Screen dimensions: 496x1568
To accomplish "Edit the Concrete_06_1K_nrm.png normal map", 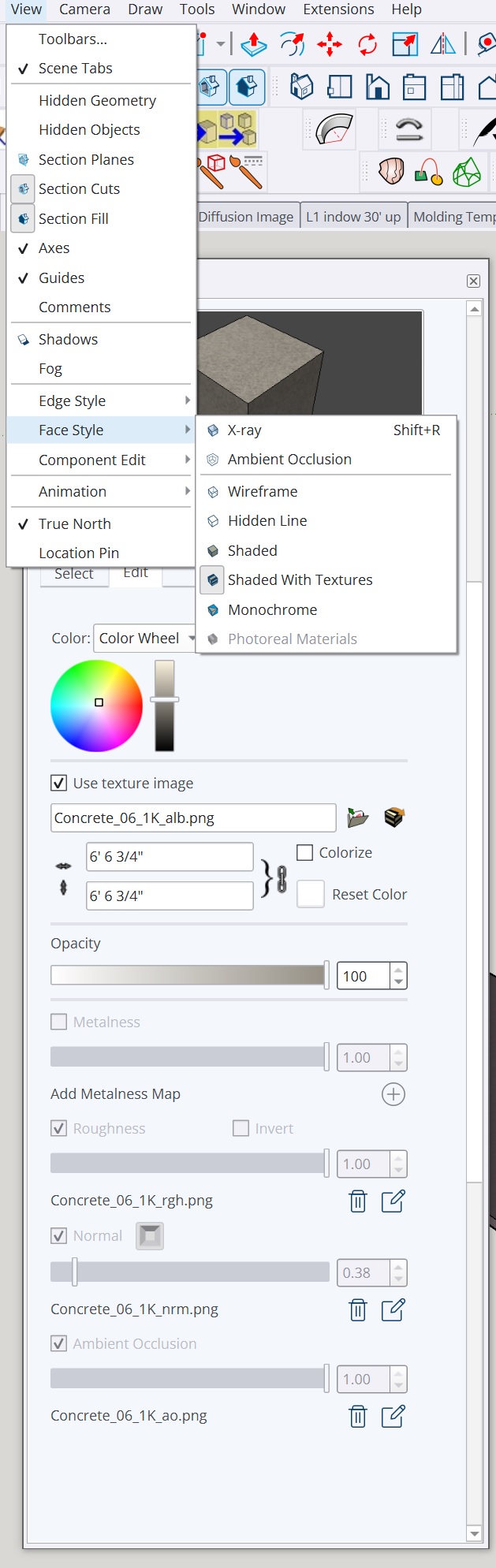I will pos(393,1309).
